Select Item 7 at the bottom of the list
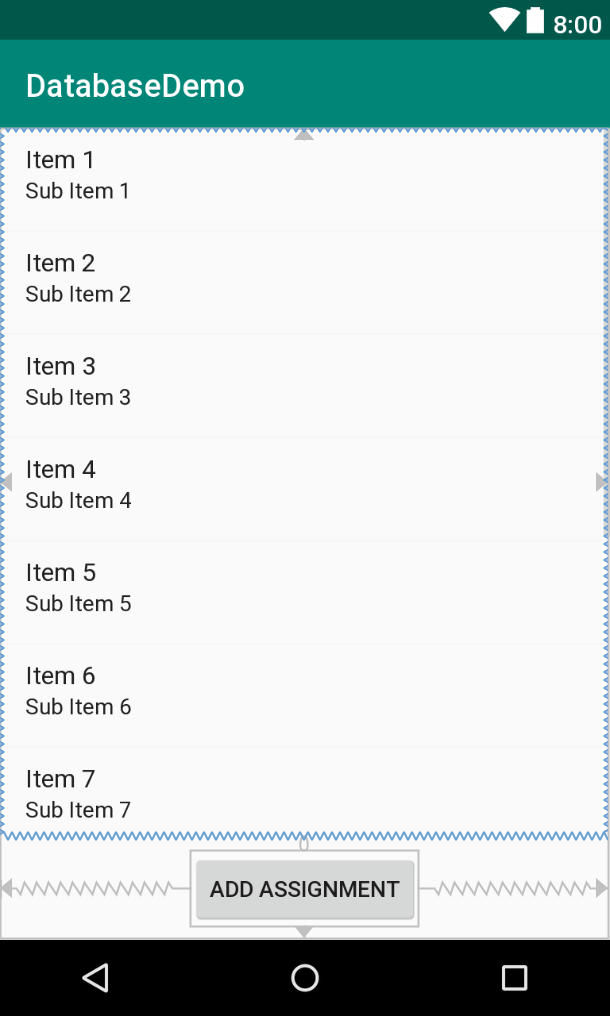This screenshot has height=1016, width=610. pos(60,778)
